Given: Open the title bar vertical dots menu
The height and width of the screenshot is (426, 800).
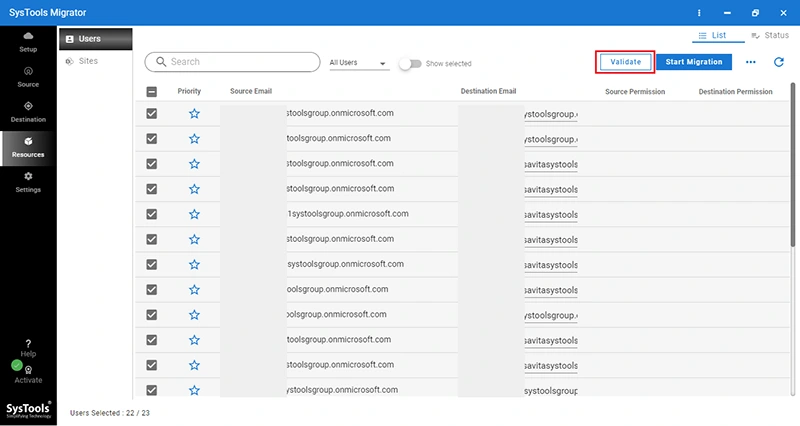Looking at the screenshot, I should pyautogui.click(x=699, y=13).
